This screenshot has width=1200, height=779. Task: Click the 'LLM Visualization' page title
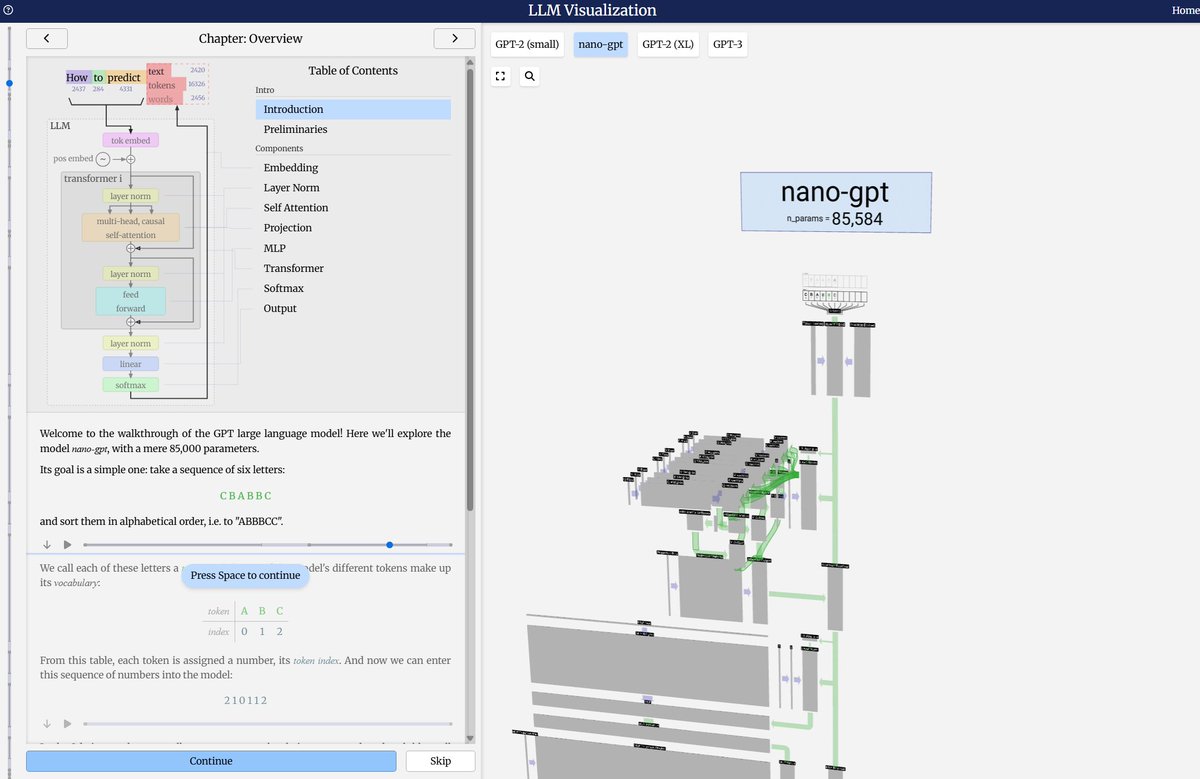pos(592,10)
